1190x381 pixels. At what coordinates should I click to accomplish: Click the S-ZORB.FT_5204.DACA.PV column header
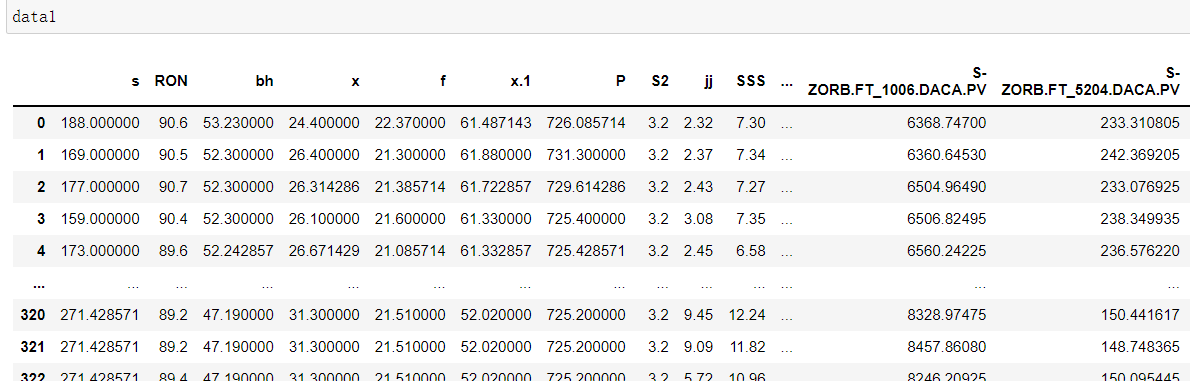[x=1091, y=80]
